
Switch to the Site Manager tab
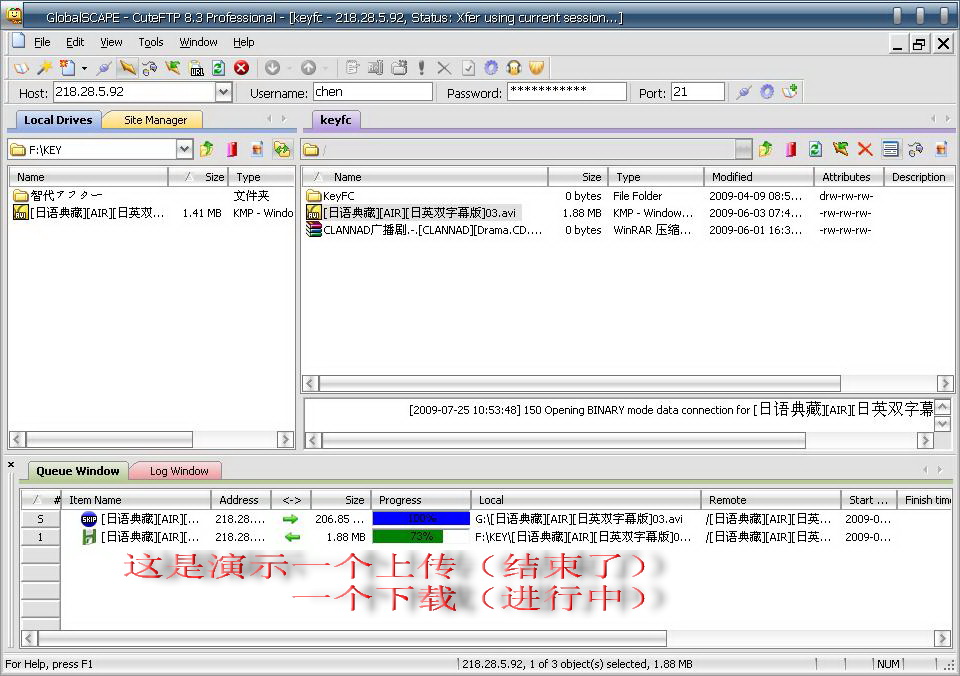(x=155, y=120)
